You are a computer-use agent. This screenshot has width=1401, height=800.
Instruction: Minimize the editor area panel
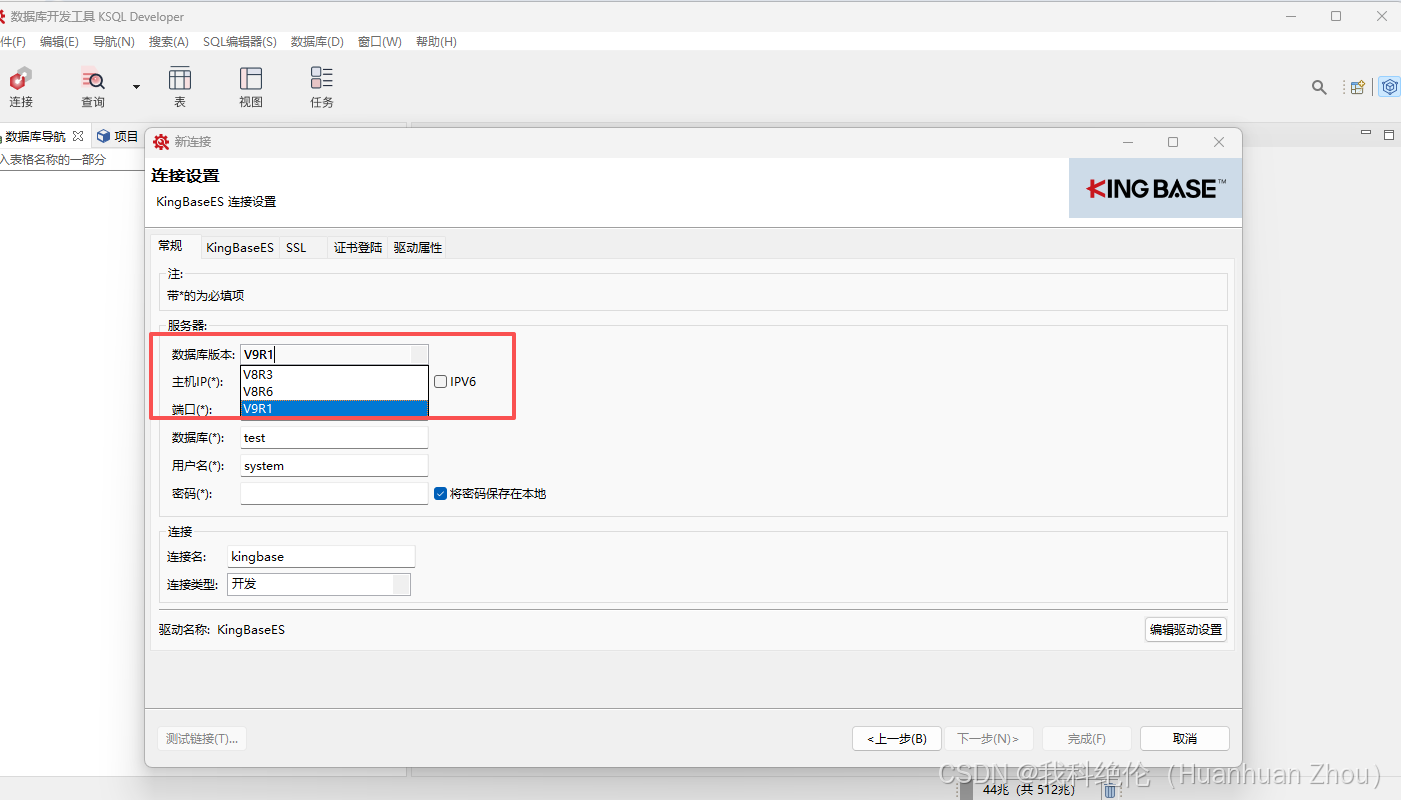pos(1366,133)
